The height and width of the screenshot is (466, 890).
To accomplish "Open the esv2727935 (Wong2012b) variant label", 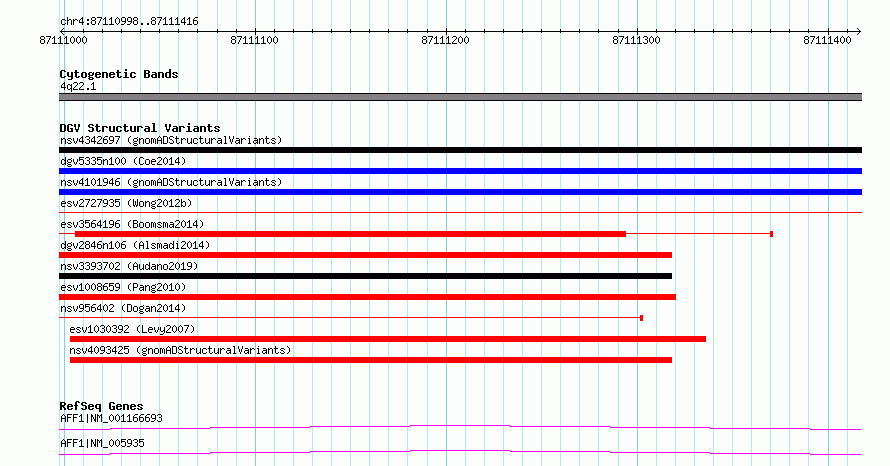I will point(126,203).
